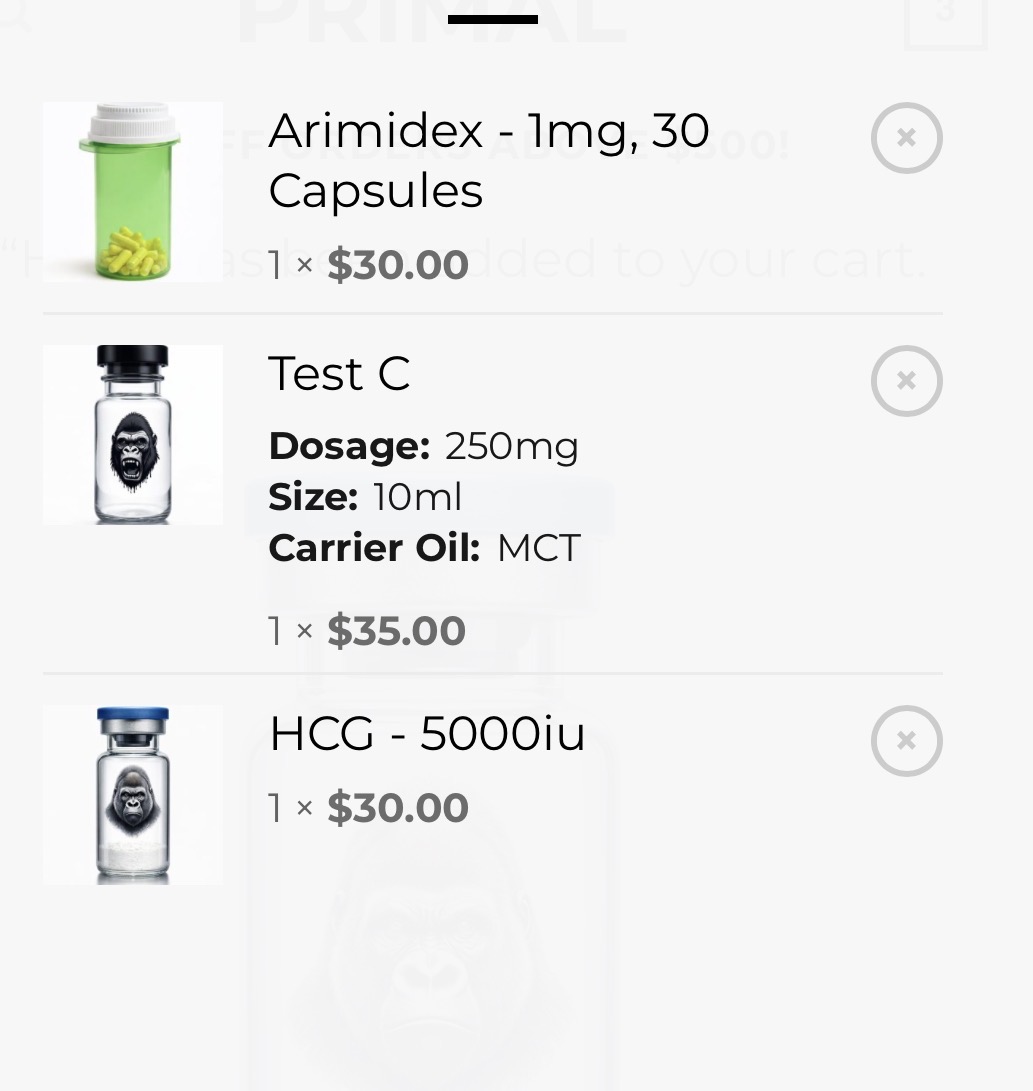This screenshot has height=1091, width=1033.
Task: Remove Test C from the cart
Action: pyautogui.click(x=906, y=381)
